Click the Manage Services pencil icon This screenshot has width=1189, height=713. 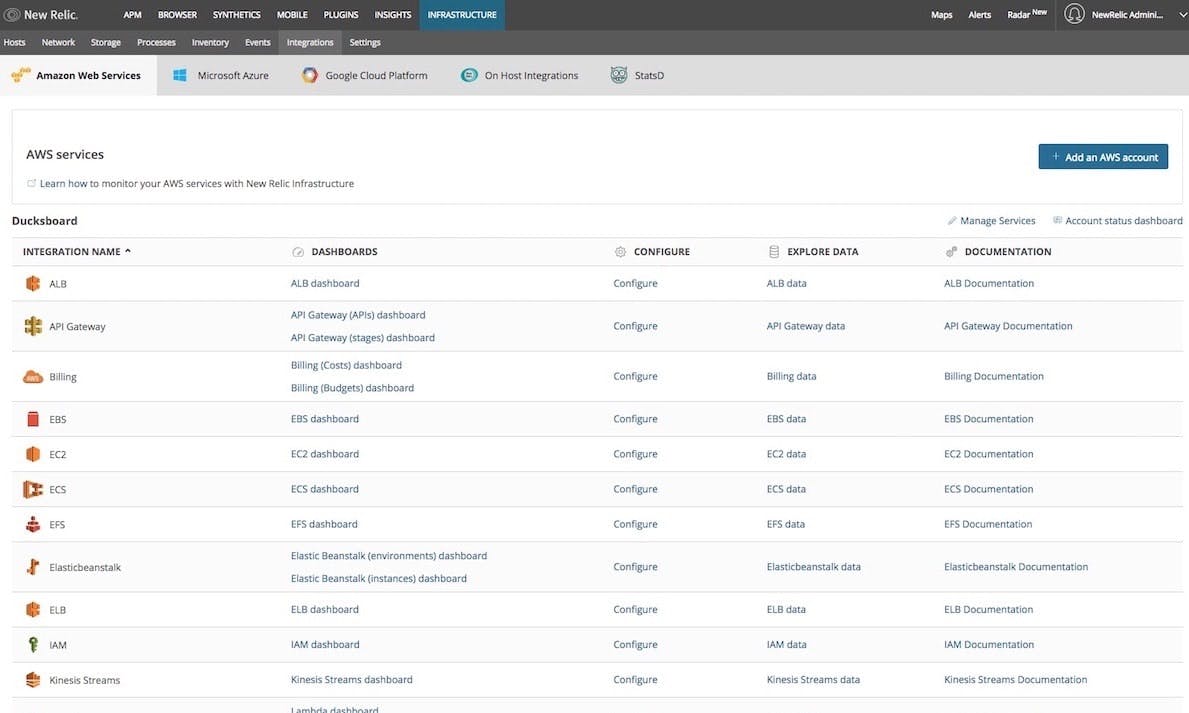952,221
